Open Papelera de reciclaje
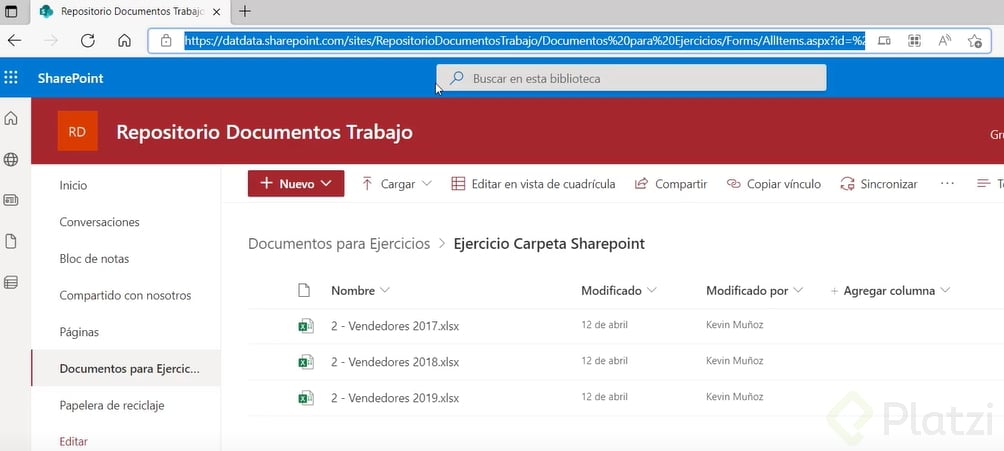The image size is (1004, 451). [112, 406]
